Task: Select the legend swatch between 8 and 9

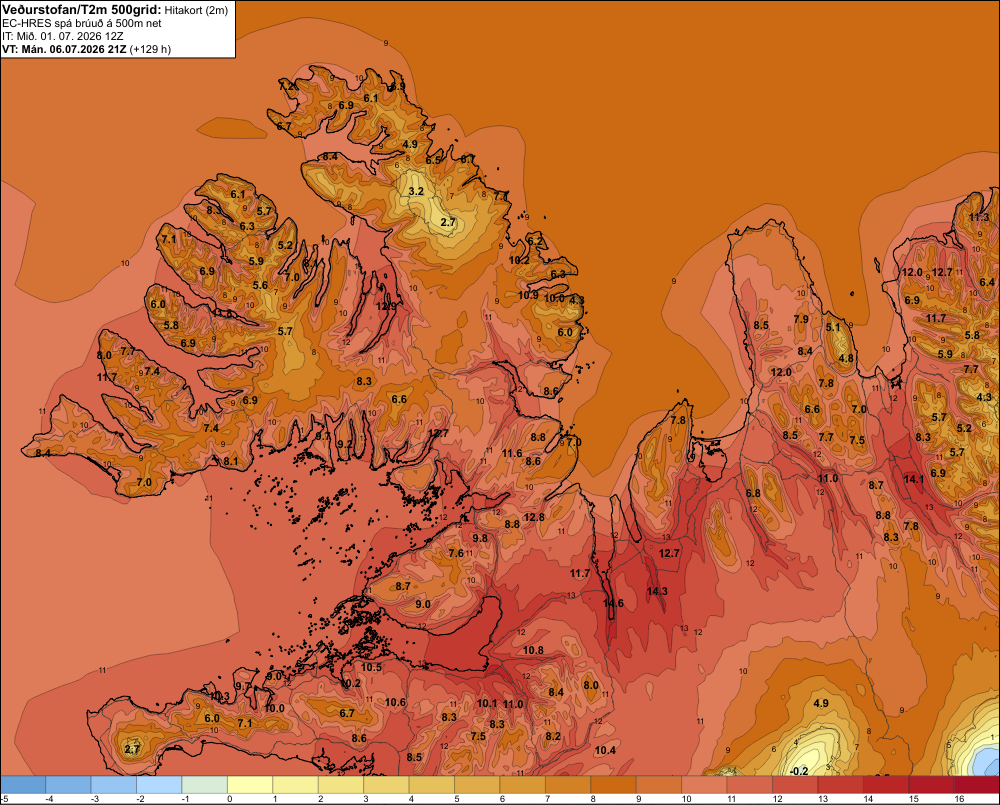Action: 614,785
